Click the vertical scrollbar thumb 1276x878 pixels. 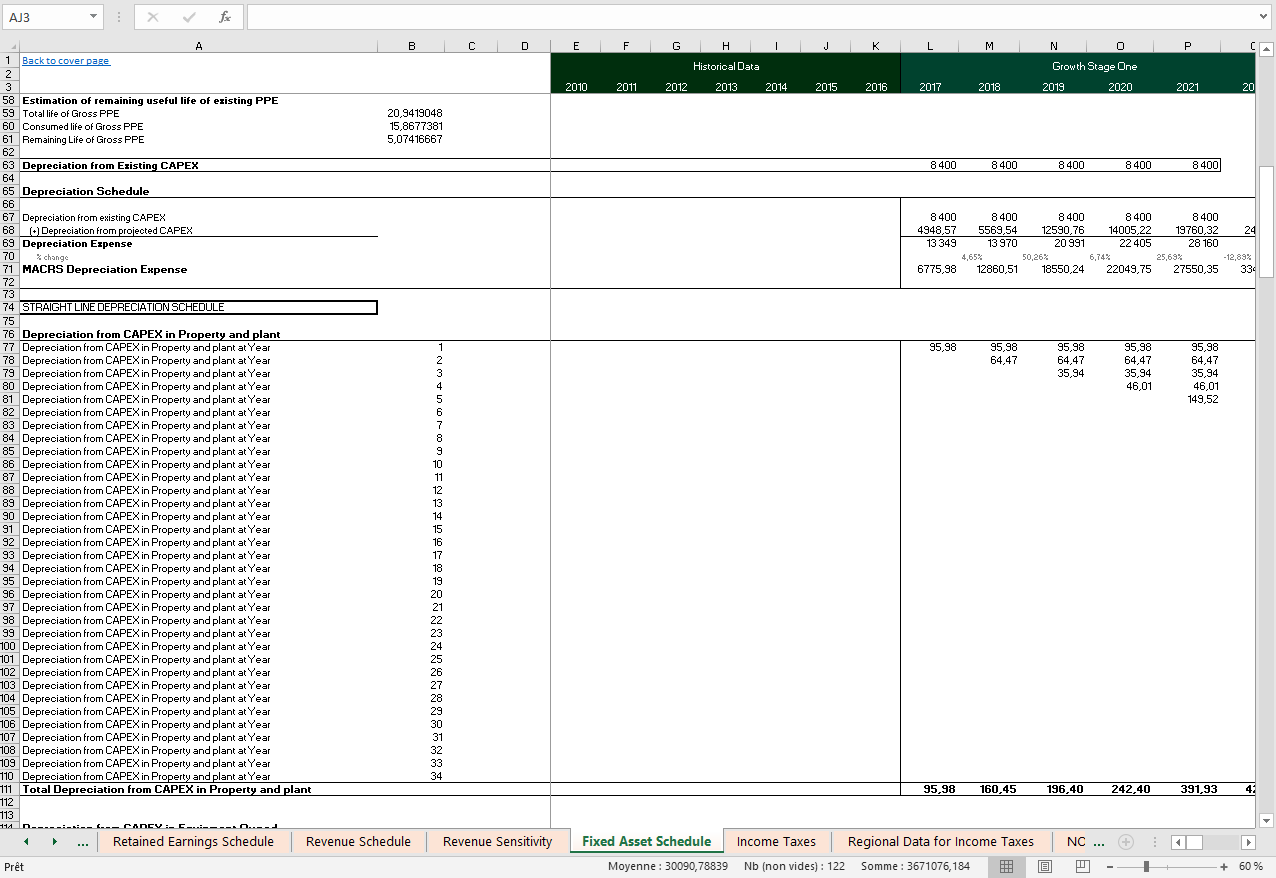[1266, 222]
